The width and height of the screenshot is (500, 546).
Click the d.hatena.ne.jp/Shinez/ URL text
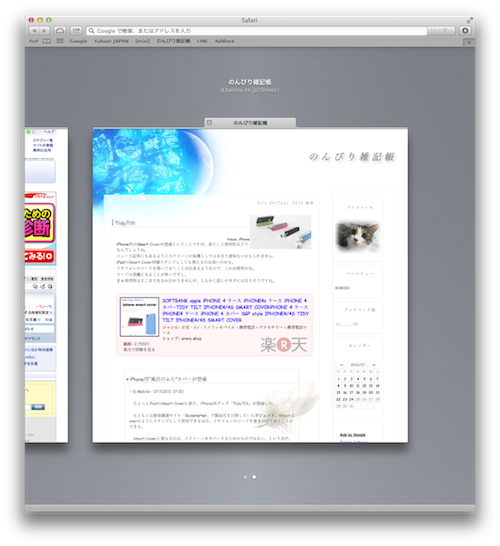[x=250, y=90]
